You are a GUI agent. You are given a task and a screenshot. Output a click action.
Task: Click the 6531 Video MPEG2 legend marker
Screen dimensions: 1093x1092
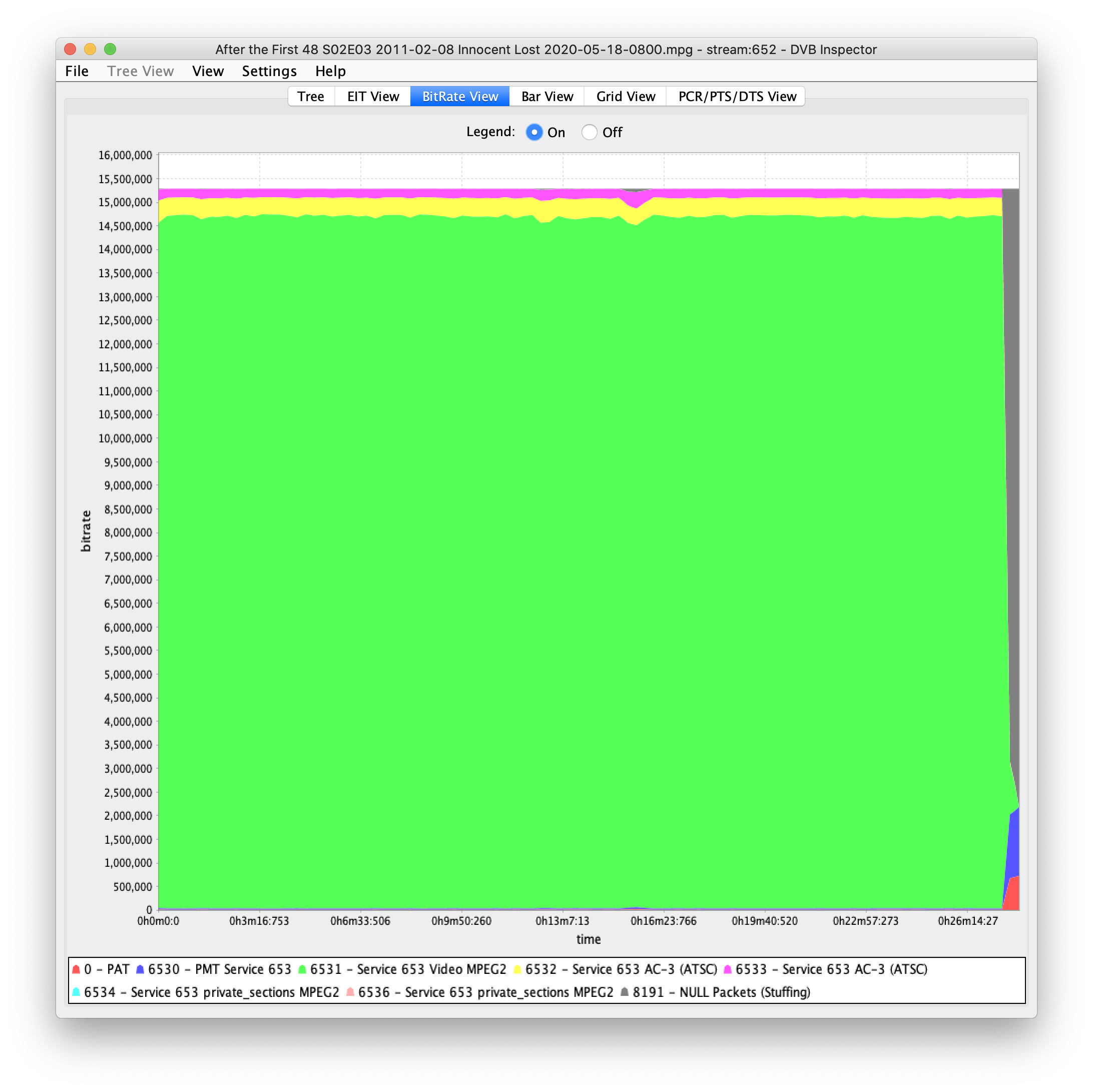302,969
